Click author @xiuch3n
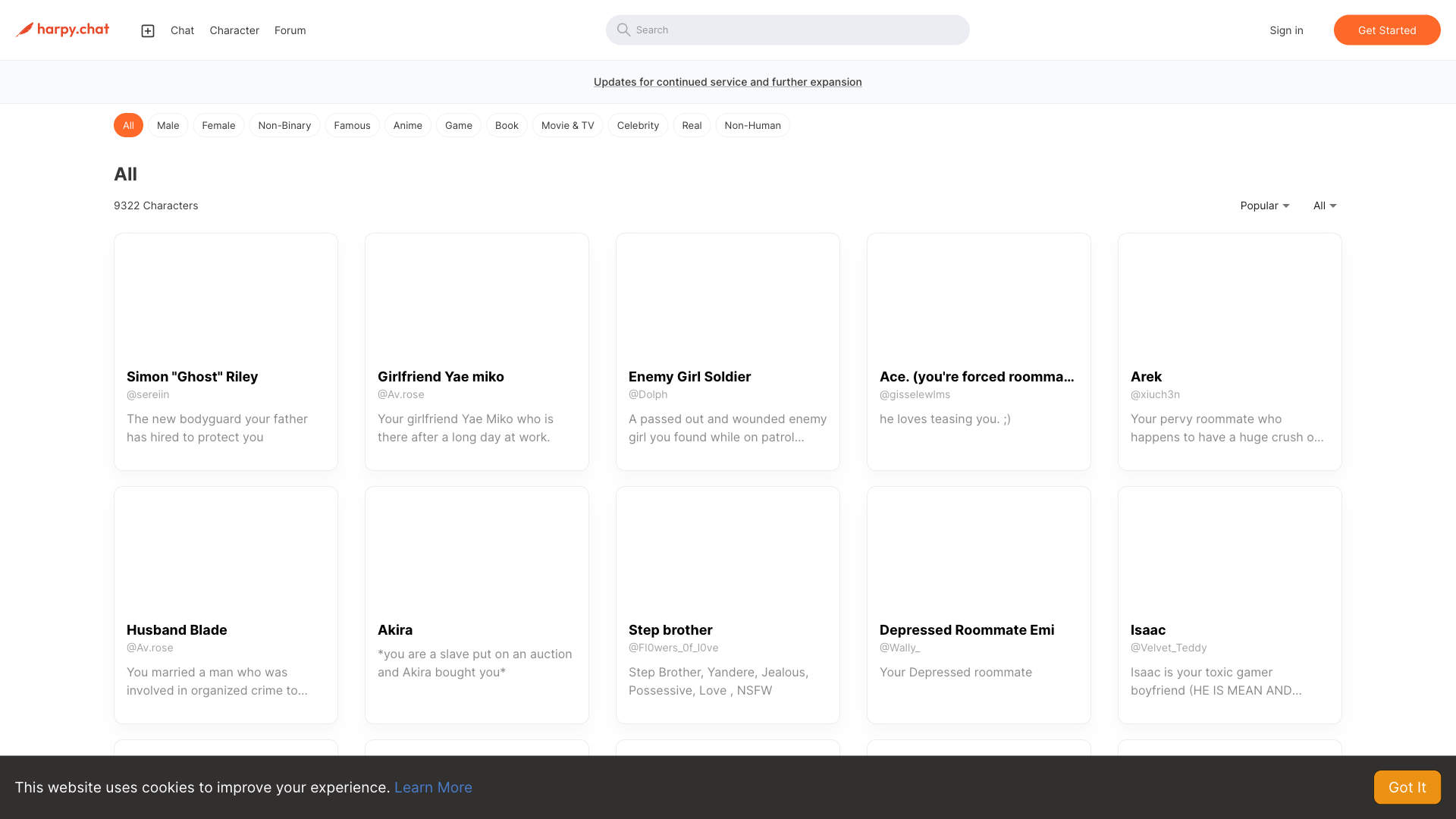Image resolution: width=1456 pixels, height=819 pixels. click(1155, 394)
